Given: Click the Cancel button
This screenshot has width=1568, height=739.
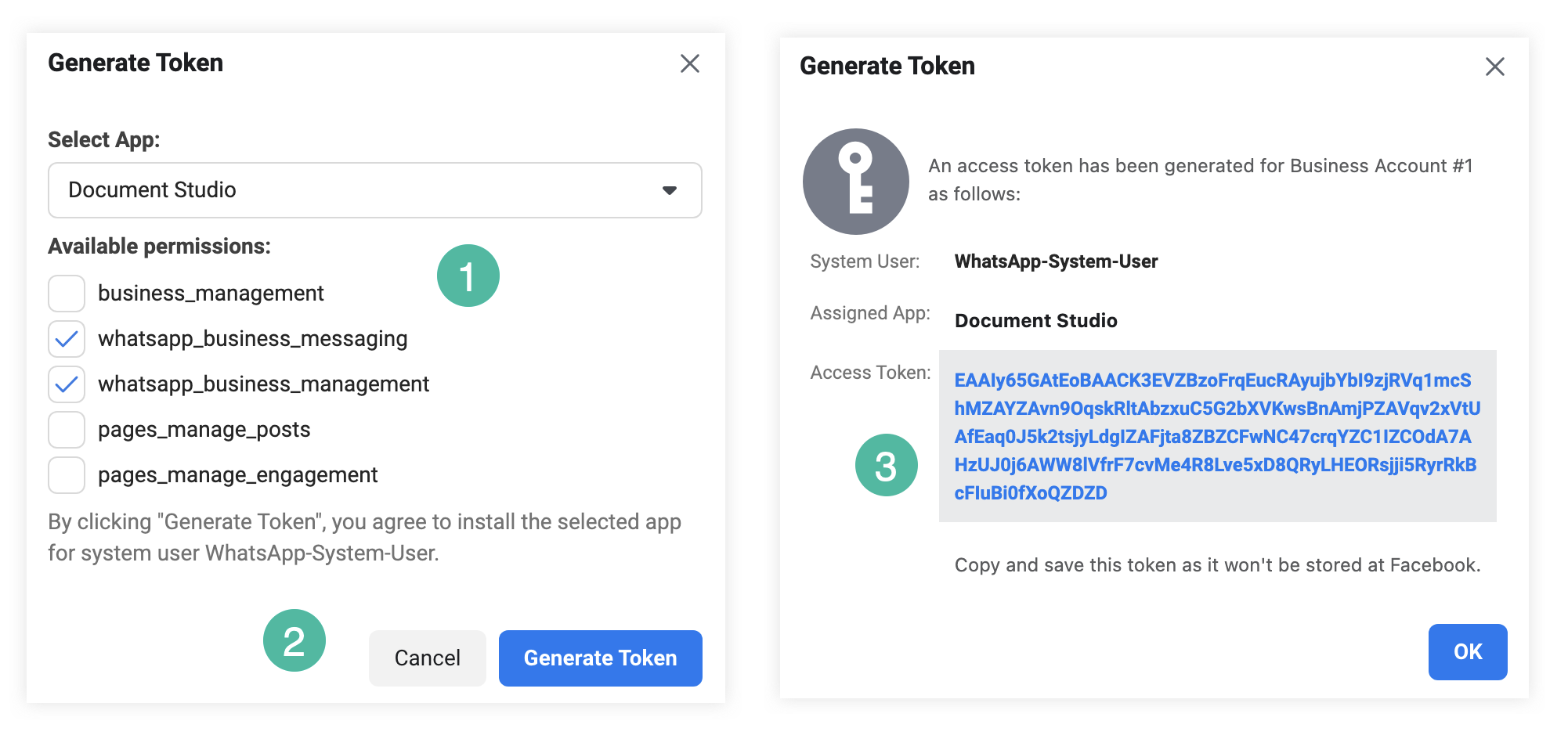Looking at the screenshot, I should pyautogui.click(x=427, y=658).
